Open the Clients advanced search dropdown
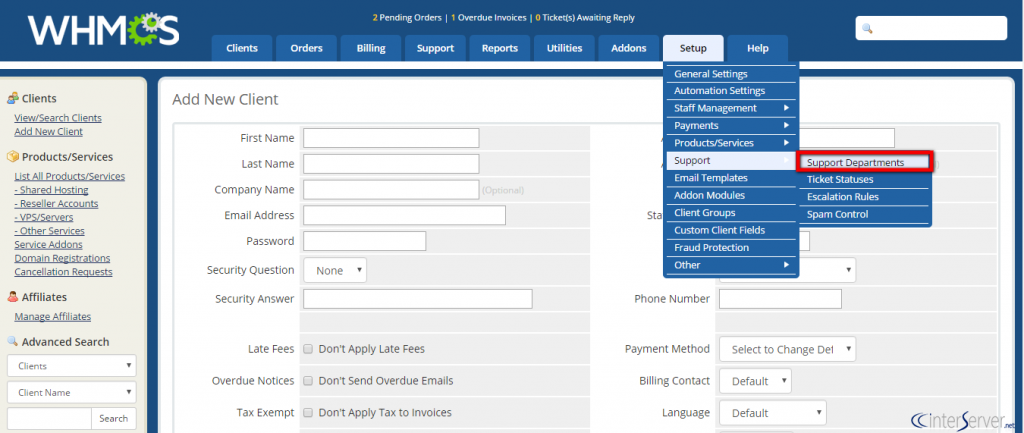Screen dimensions: 1024x433 [72, 366]
